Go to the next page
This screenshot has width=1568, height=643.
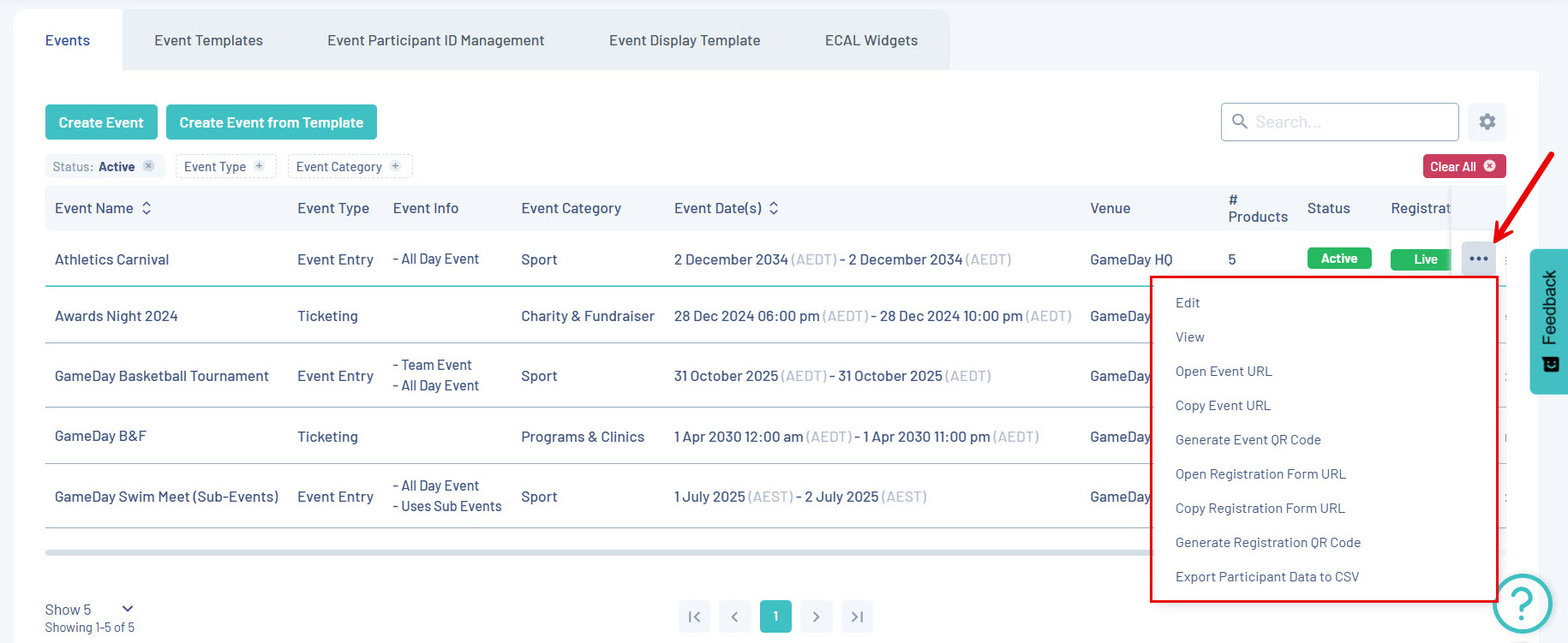click(817, 616)
